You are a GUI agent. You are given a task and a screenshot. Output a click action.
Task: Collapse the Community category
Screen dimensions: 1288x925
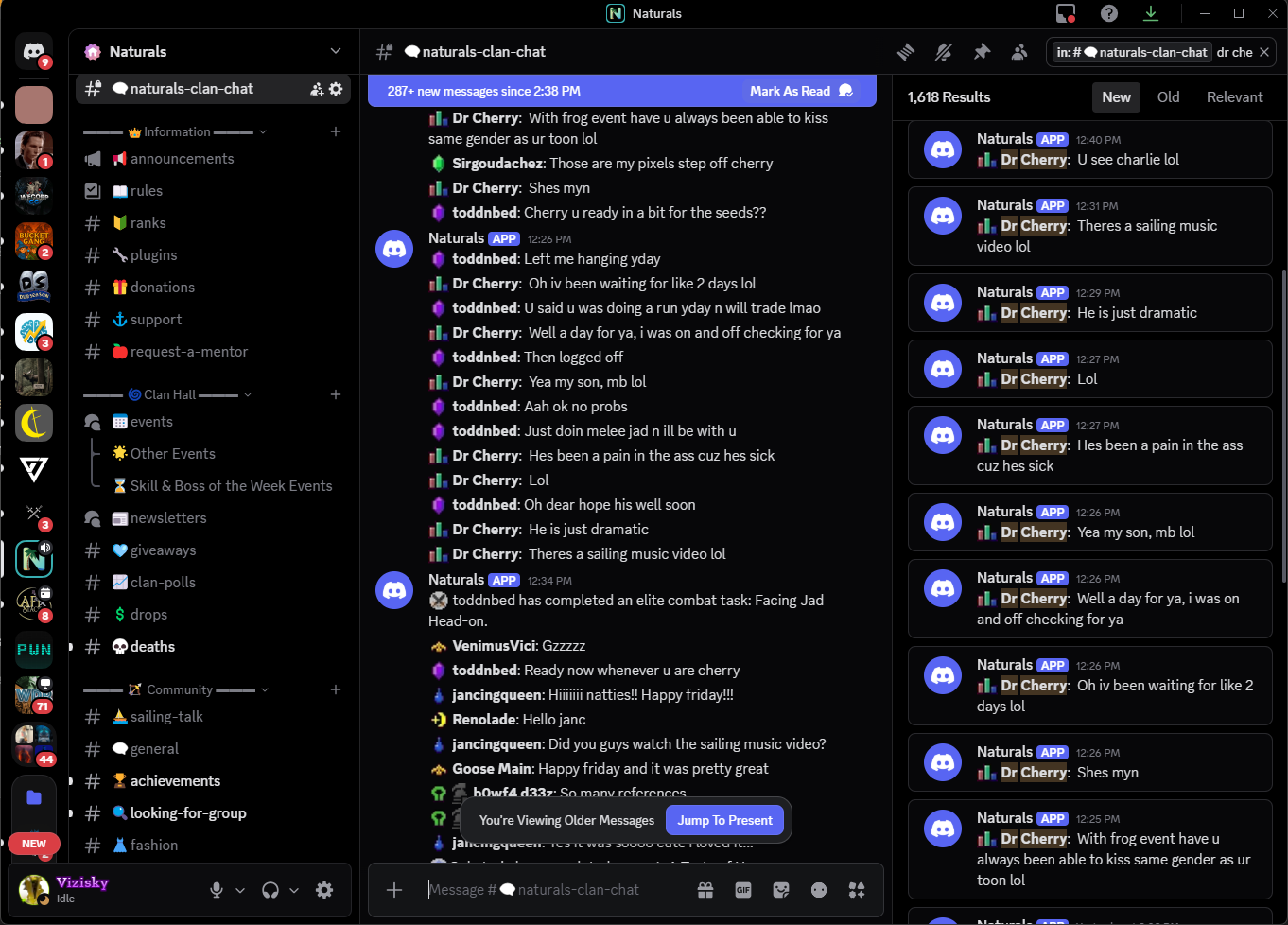(180, 690)
